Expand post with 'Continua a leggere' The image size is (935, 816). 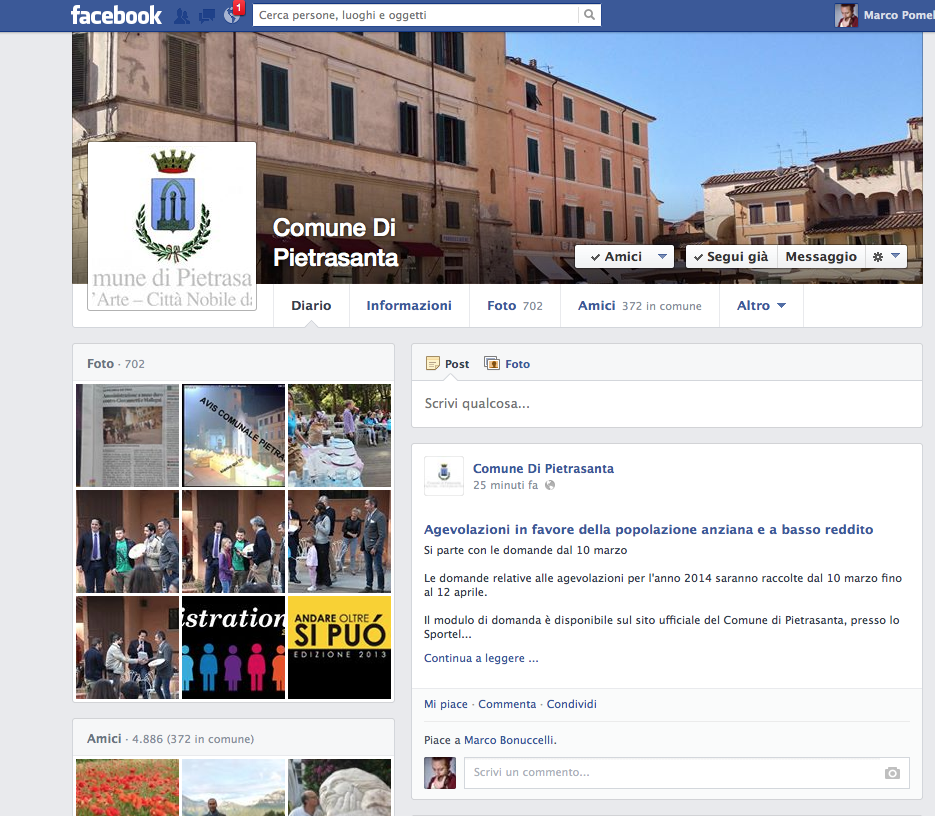[481, 659]
